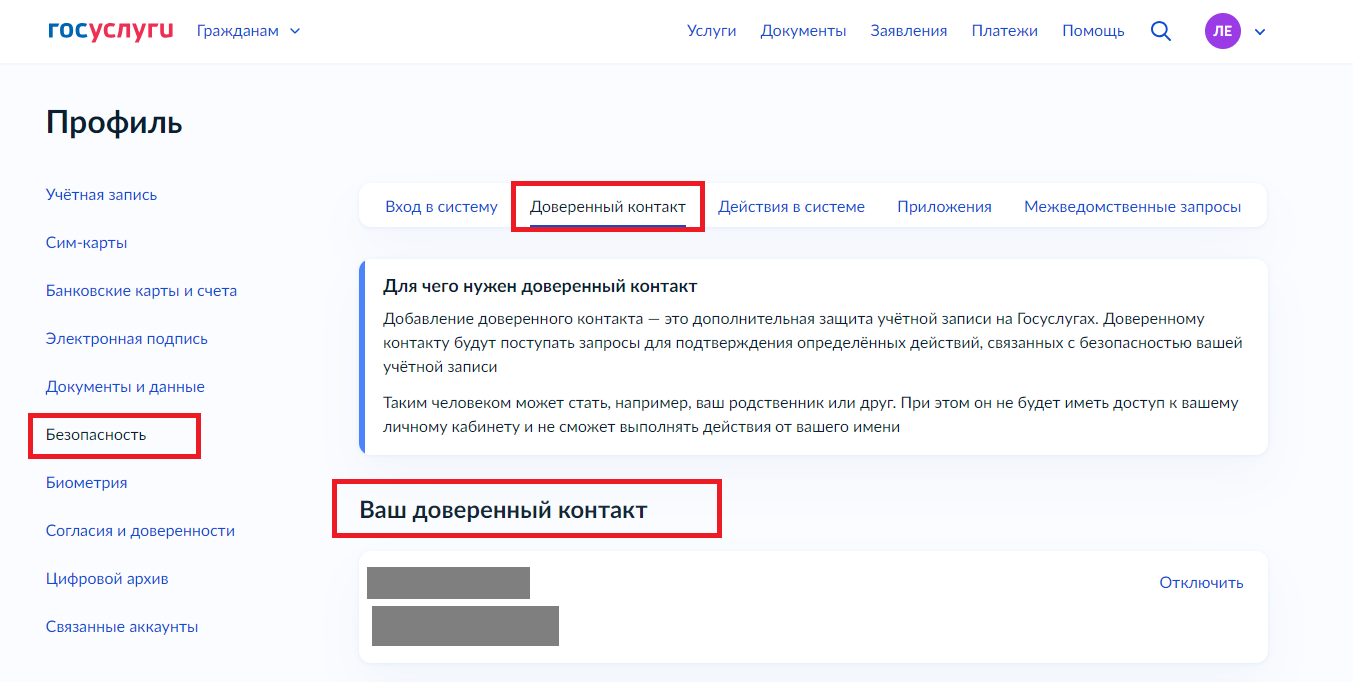Open Учётная запись in the sidebar
Screen dimensions: 1353x682
point(101,195)
